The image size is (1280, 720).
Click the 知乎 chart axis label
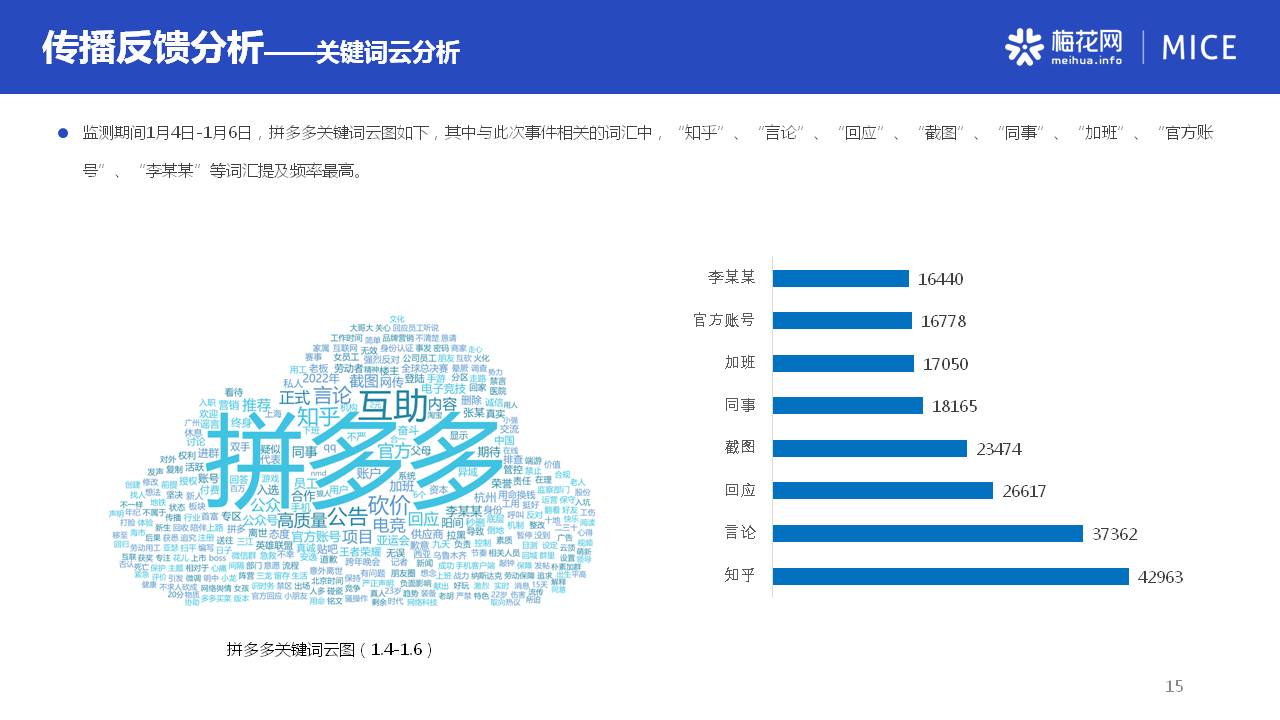click(x=740, y=576)
